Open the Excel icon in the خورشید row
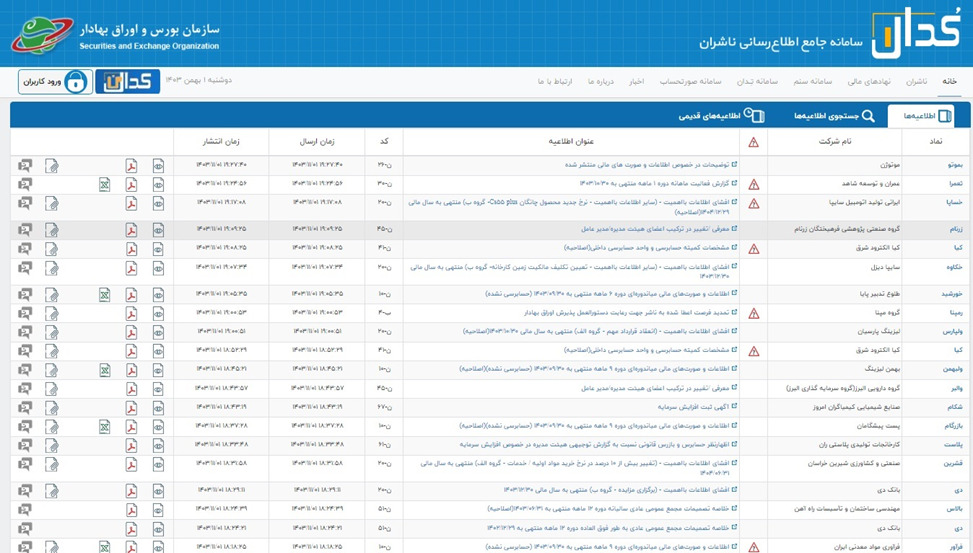The width and height of the screenshot is (973, 553). (x=104, y=294)
